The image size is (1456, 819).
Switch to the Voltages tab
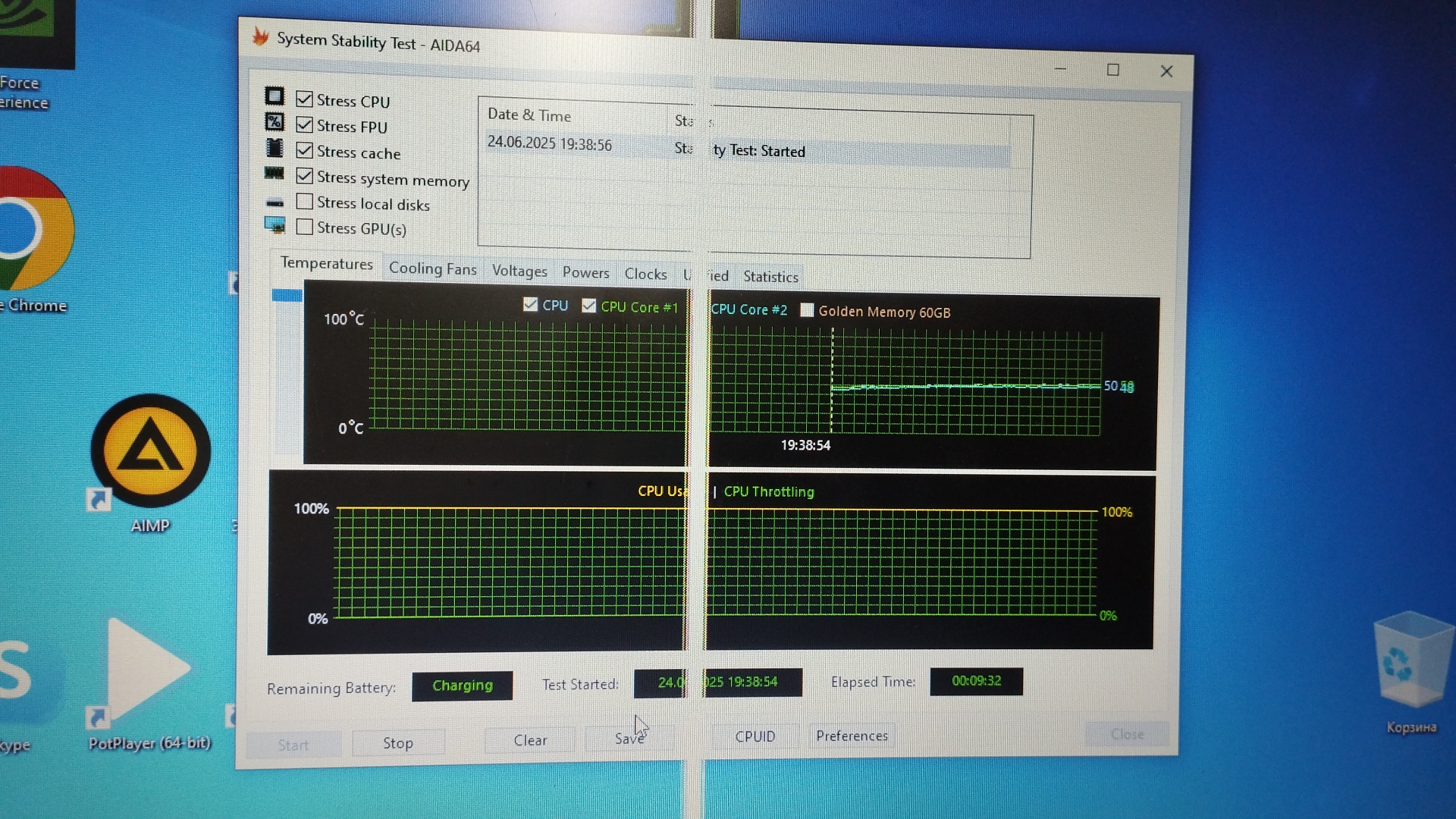point(519,271)
